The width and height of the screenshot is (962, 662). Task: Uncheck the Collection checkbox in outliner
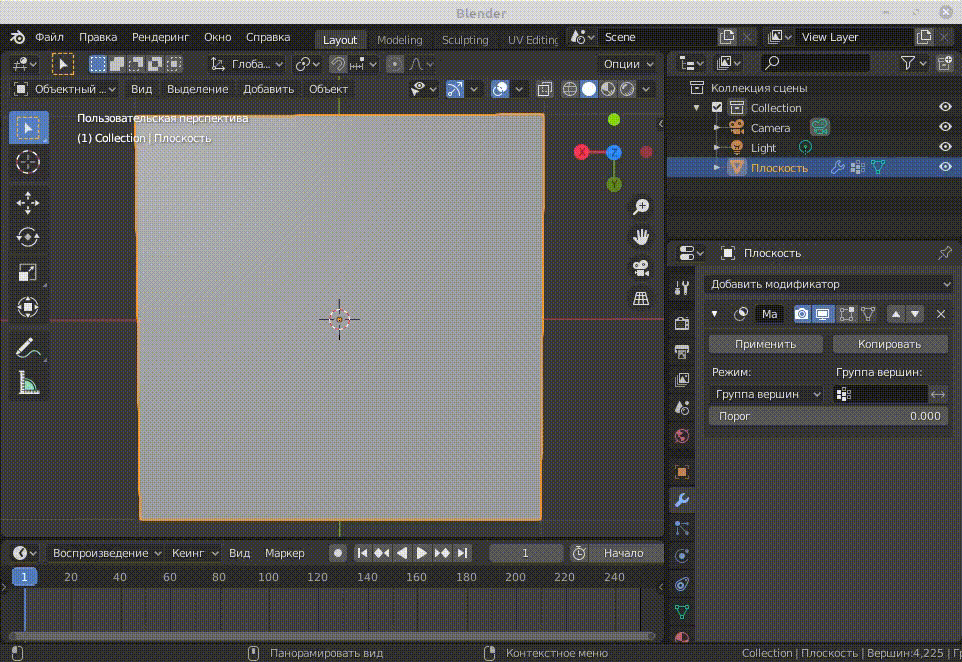point(717,108)
